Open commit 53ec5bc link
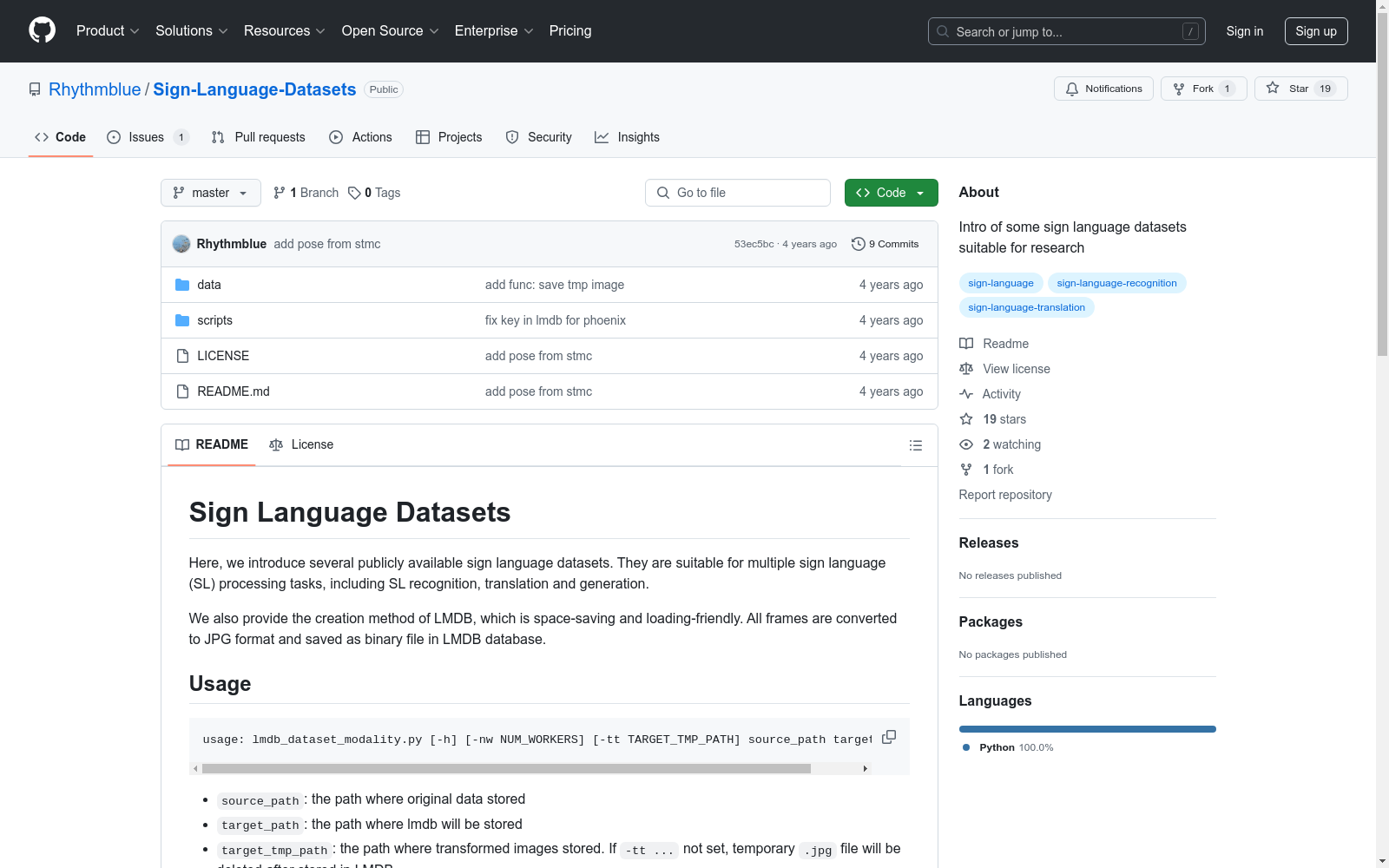 (x=754, y=244)
